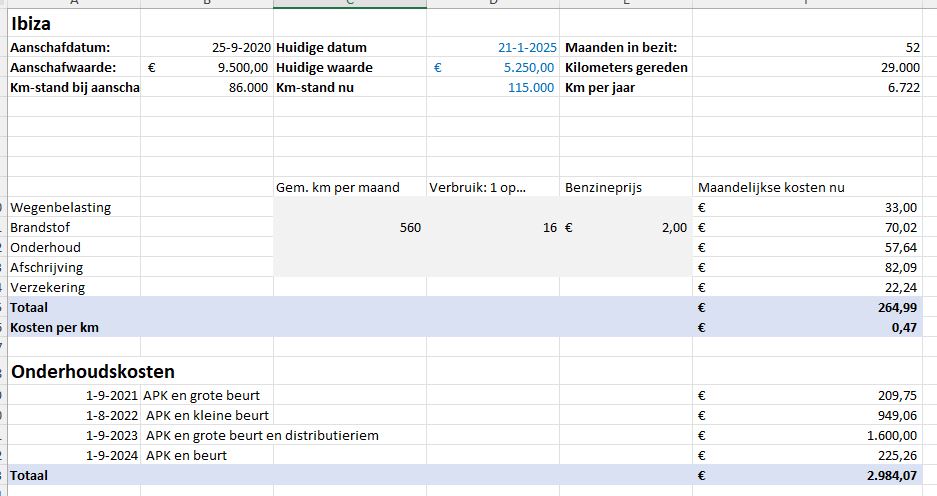The width and height of the screenshot is (937, 496).
Task: Click the 560 km per month cell
Action: click(x=350, y=227)
